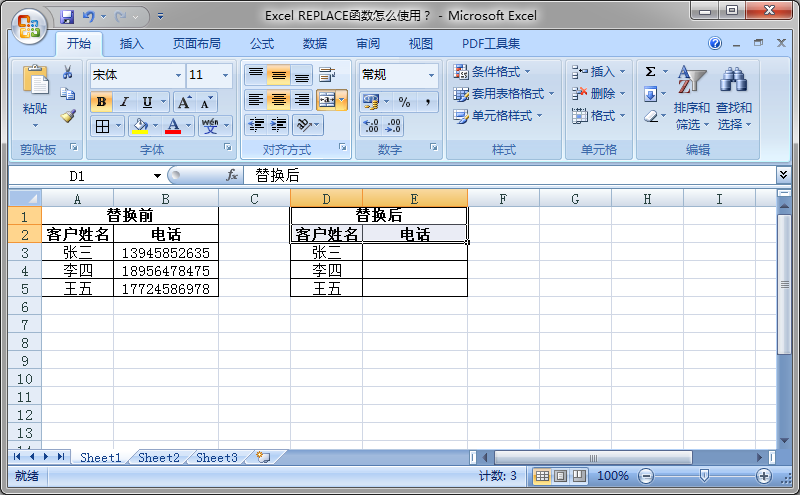Open the Fill down icon
Image resolution: width=800 pixels, height=495 pixels.
tap(651, 94)
